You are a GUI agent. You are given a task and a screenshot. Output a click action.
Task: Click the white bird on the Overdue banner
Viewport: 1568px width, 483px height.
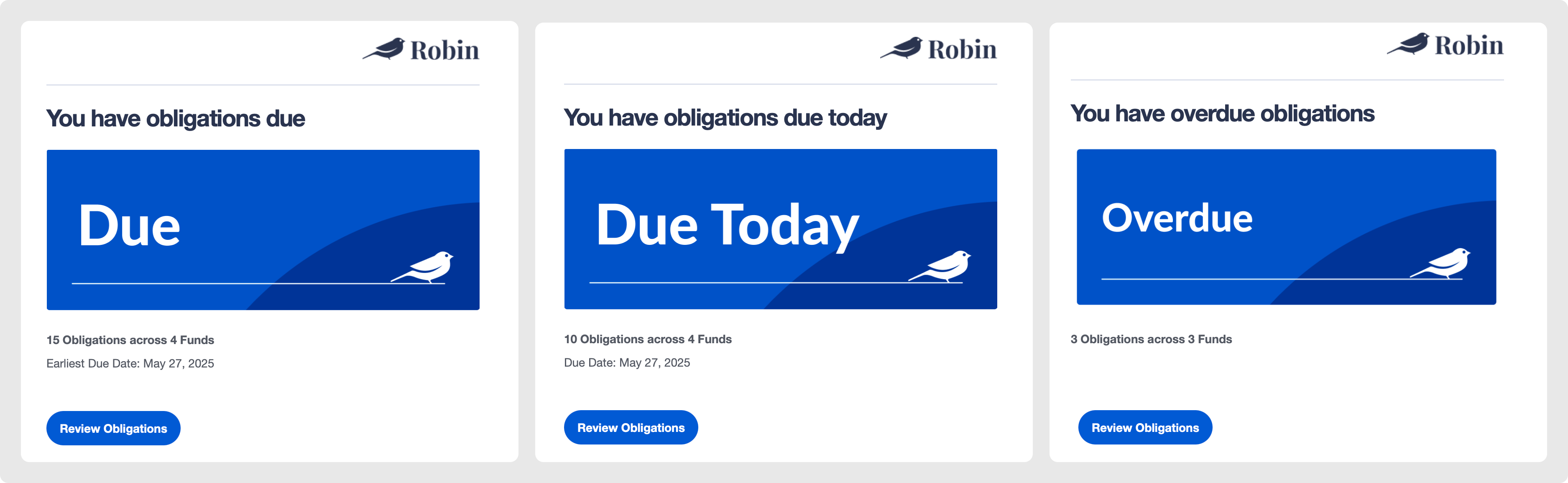click(1440, 263)
